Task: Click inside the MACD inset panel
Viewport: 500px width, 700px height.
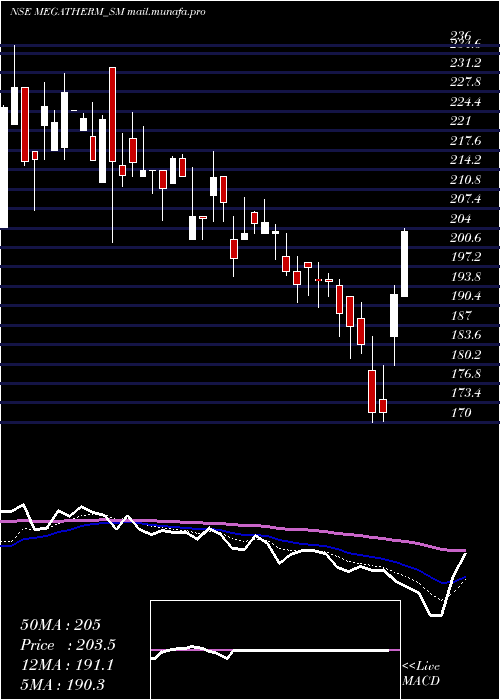Action: coord(275,650)
